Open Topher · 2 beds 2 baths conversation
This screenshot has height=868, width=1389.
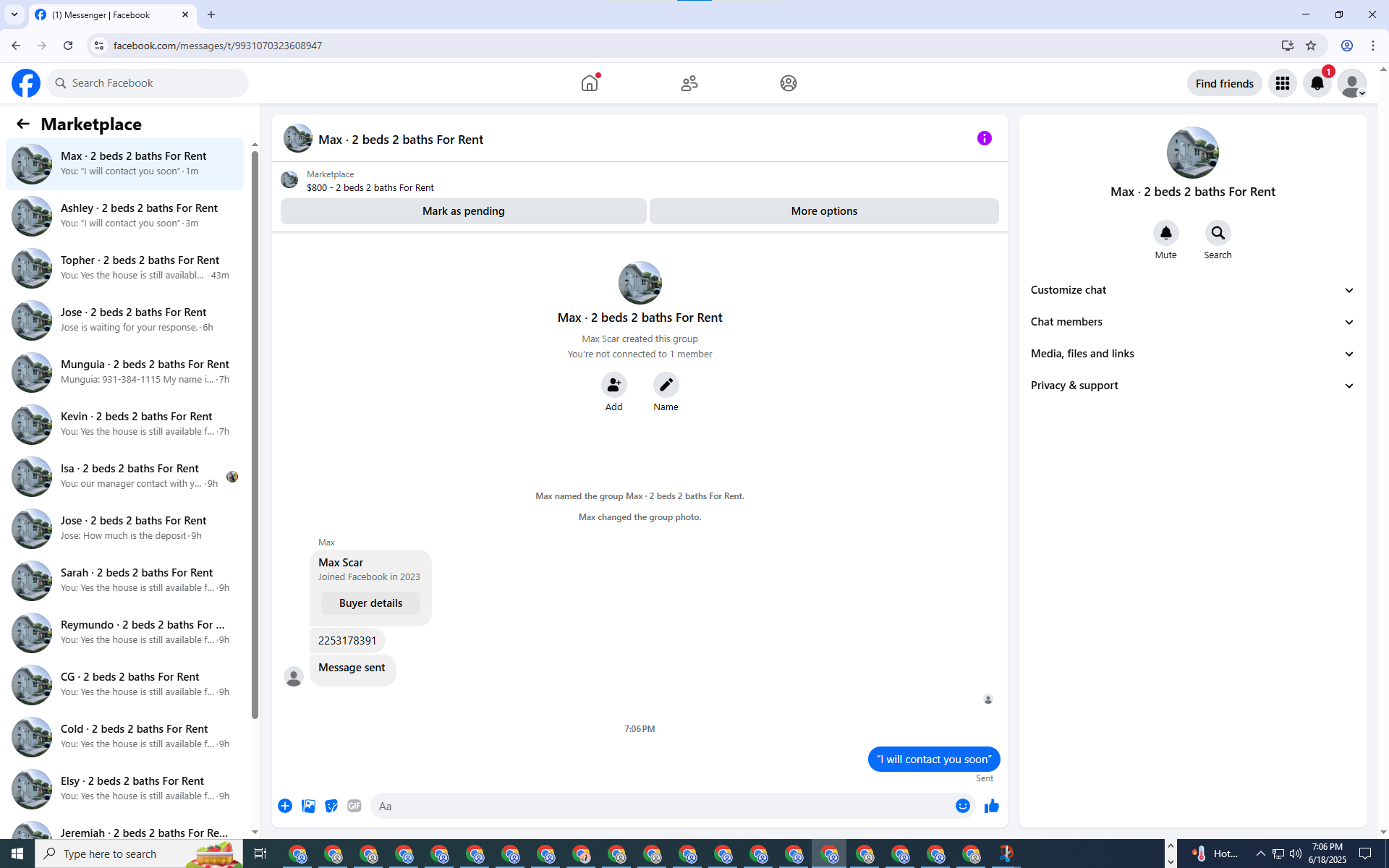(124, 268)
